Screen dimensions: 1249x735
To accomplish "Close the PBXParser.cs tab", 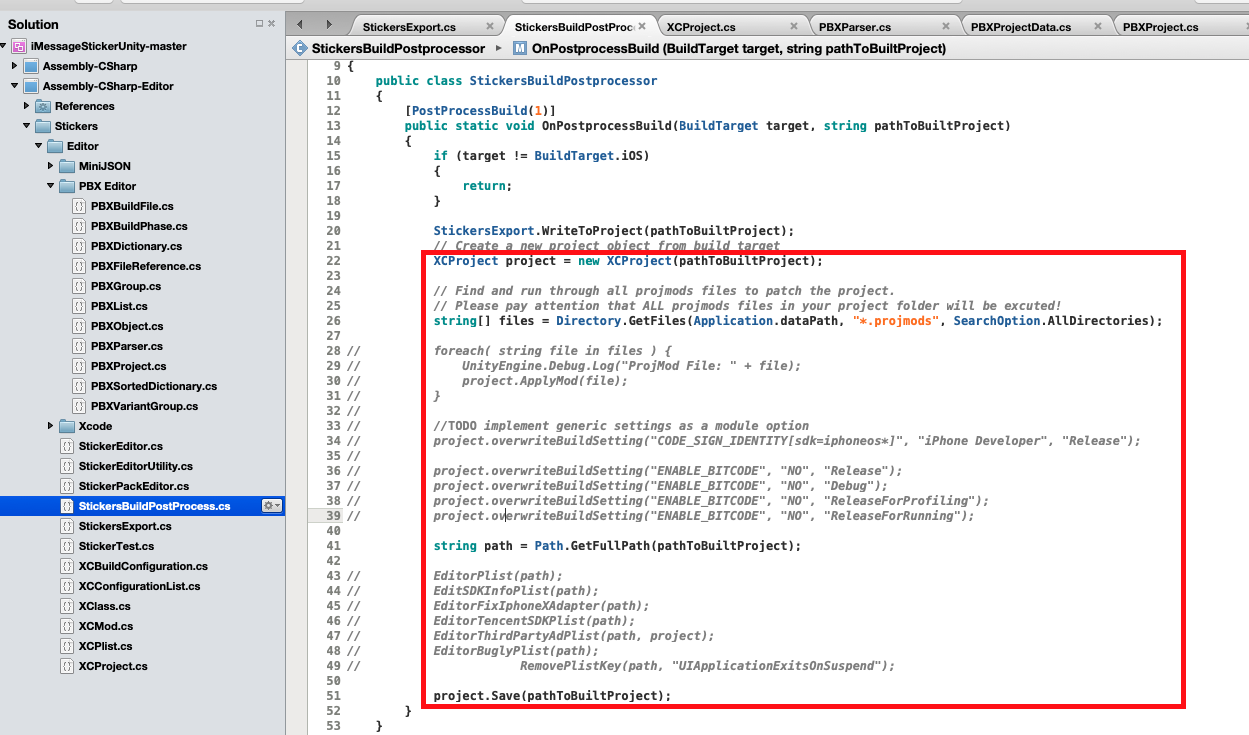I will pyautogui.click(x=945, y=27).
